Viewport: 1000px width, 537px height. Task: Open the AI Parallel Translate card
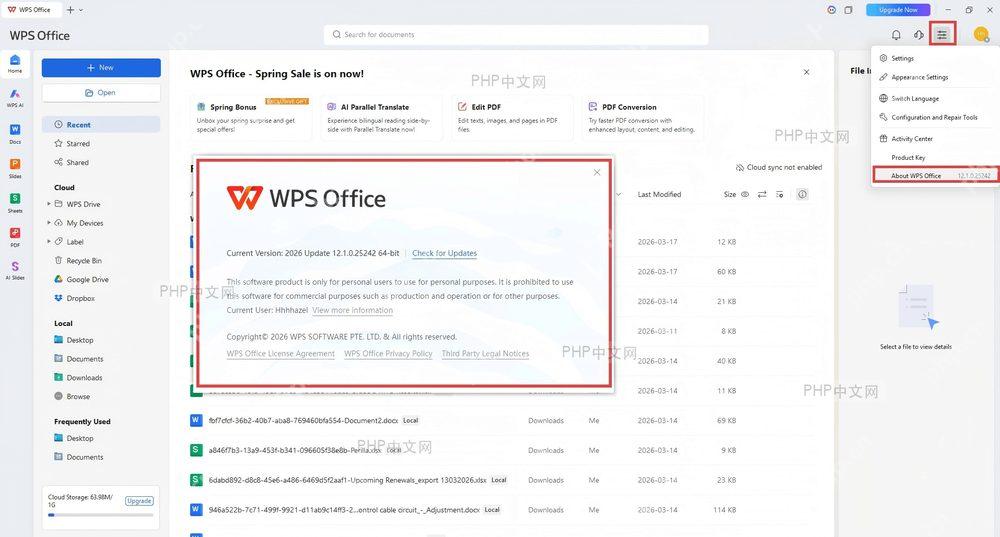(381, 118)
